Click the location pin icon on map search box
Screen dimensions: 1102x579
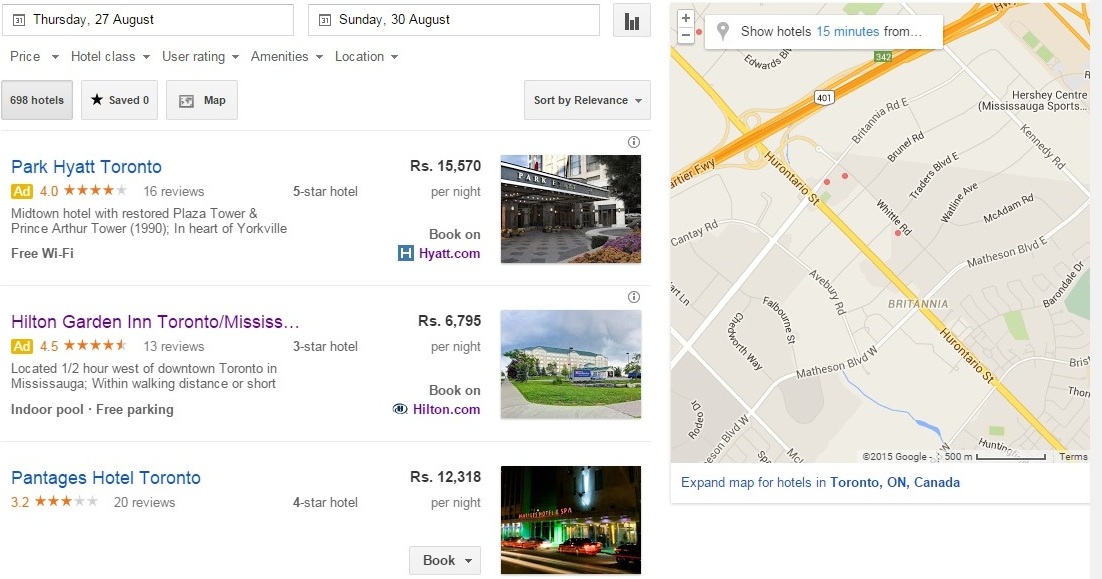[x=723, y=32]
